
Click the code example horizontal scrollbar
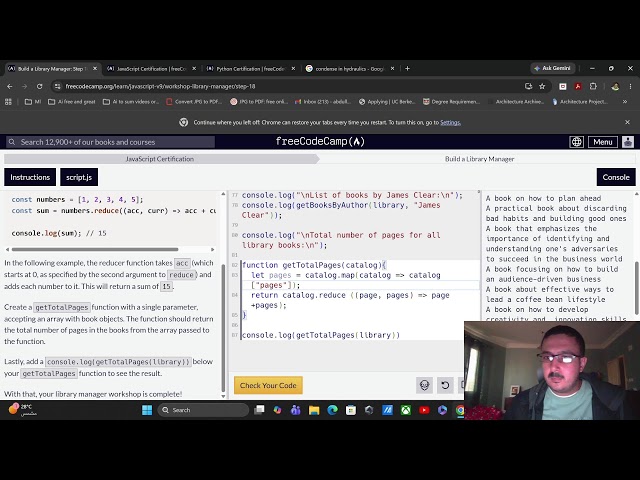coord(95,249)
